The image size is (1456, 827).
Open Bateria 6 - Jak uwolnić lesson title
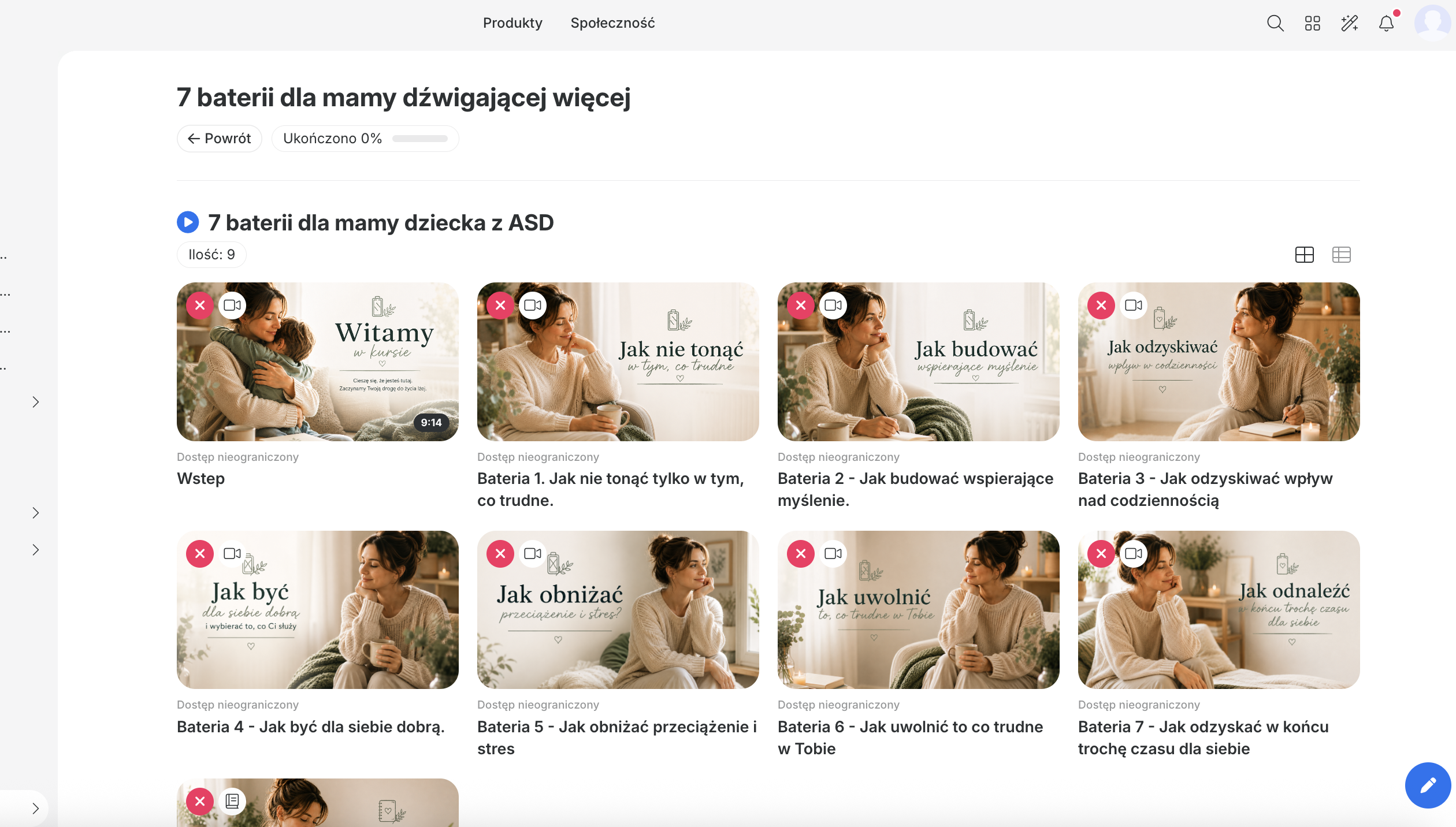point(911,738)
